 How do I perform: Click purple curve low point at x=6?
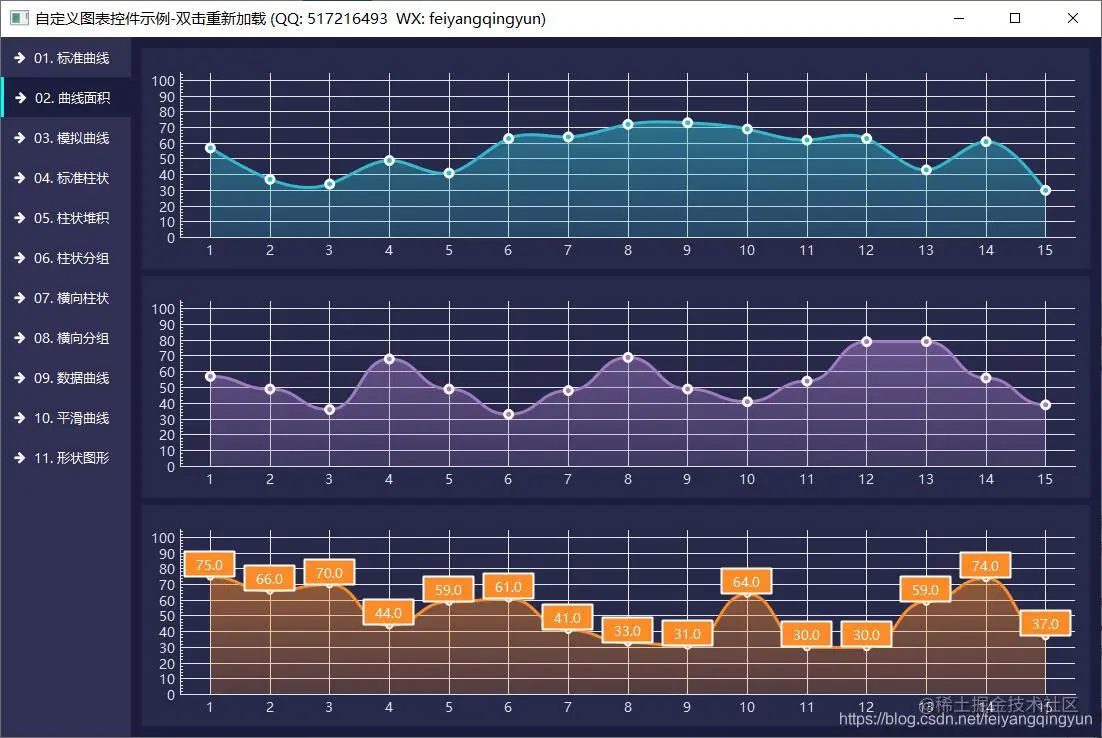(x=509, y=415)
